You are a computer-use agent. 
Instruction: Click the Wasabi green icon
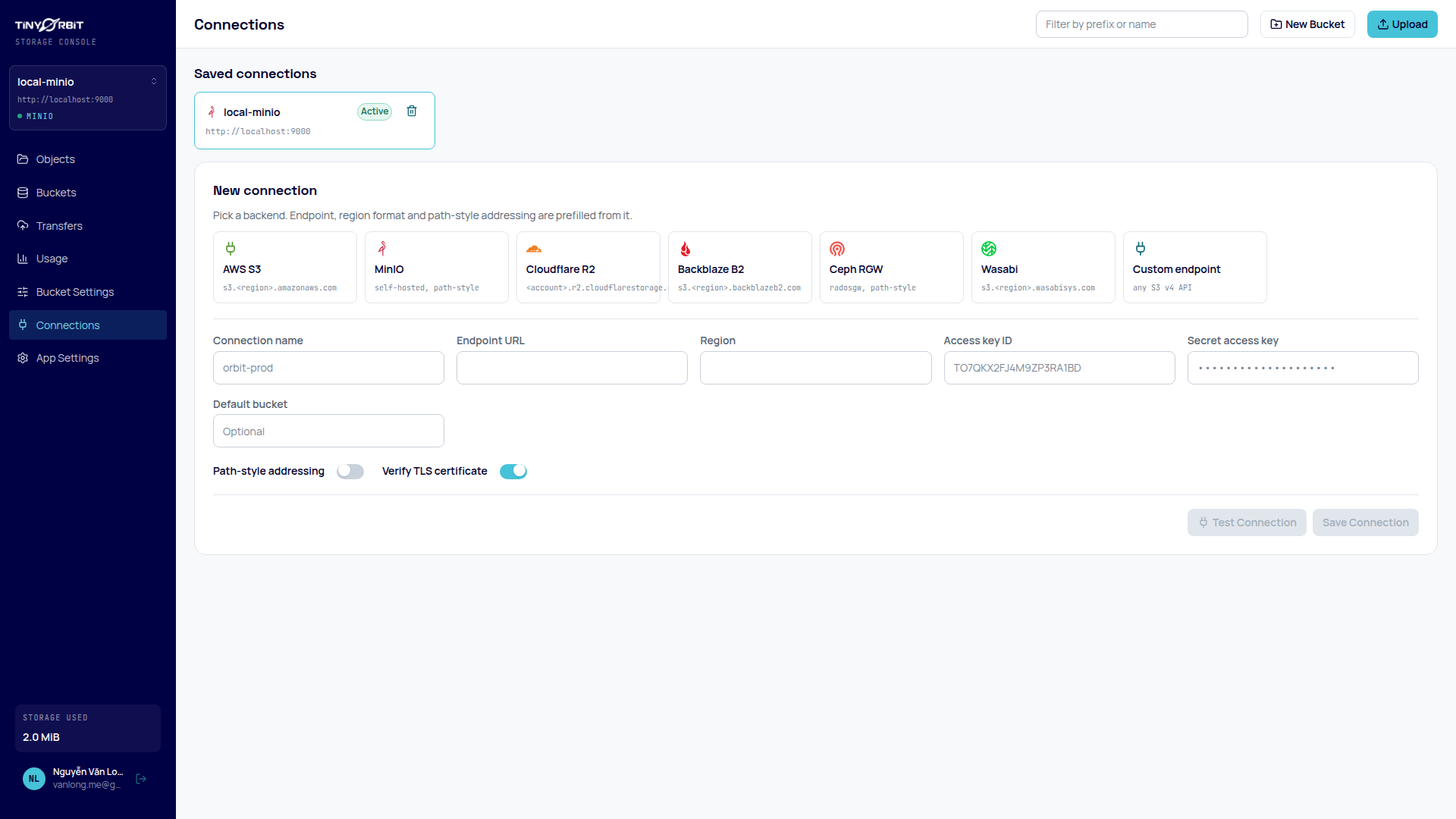[x=989, y=249]
